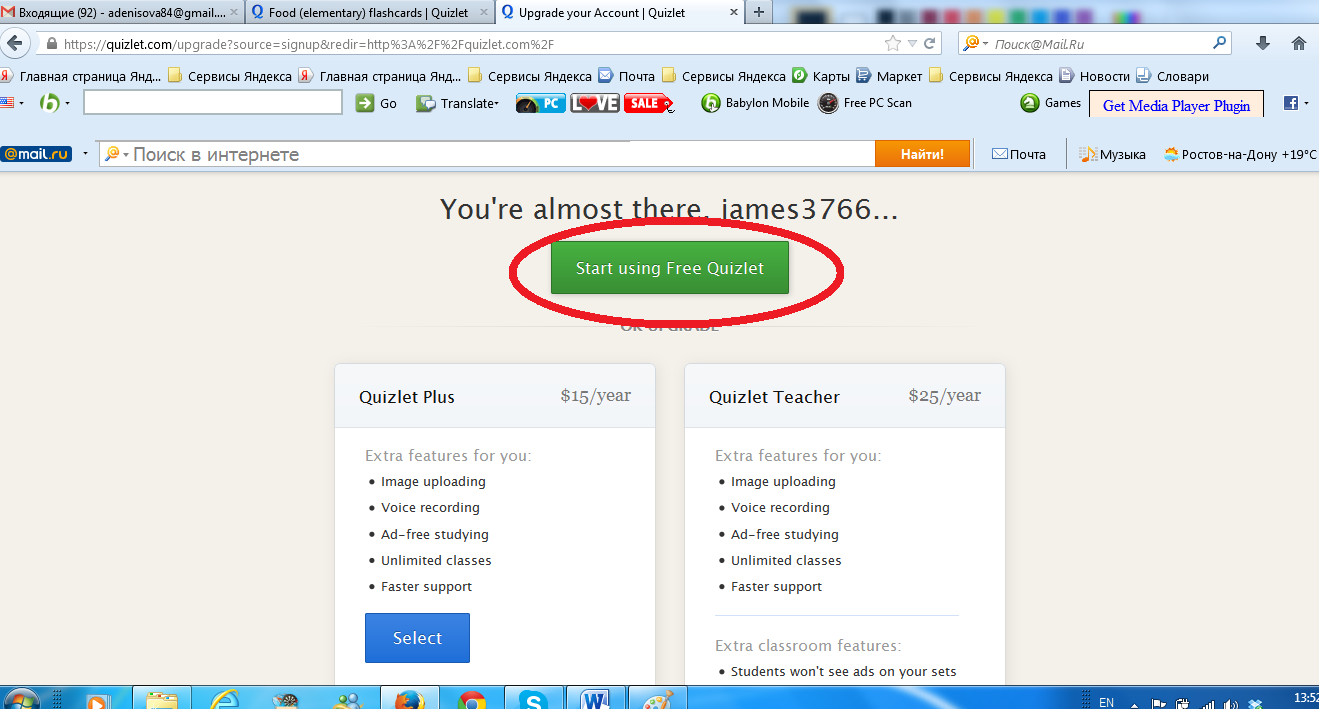Bookmark page with the star icon
This screenshot has height=709, width=1319.
coord(893,44)
